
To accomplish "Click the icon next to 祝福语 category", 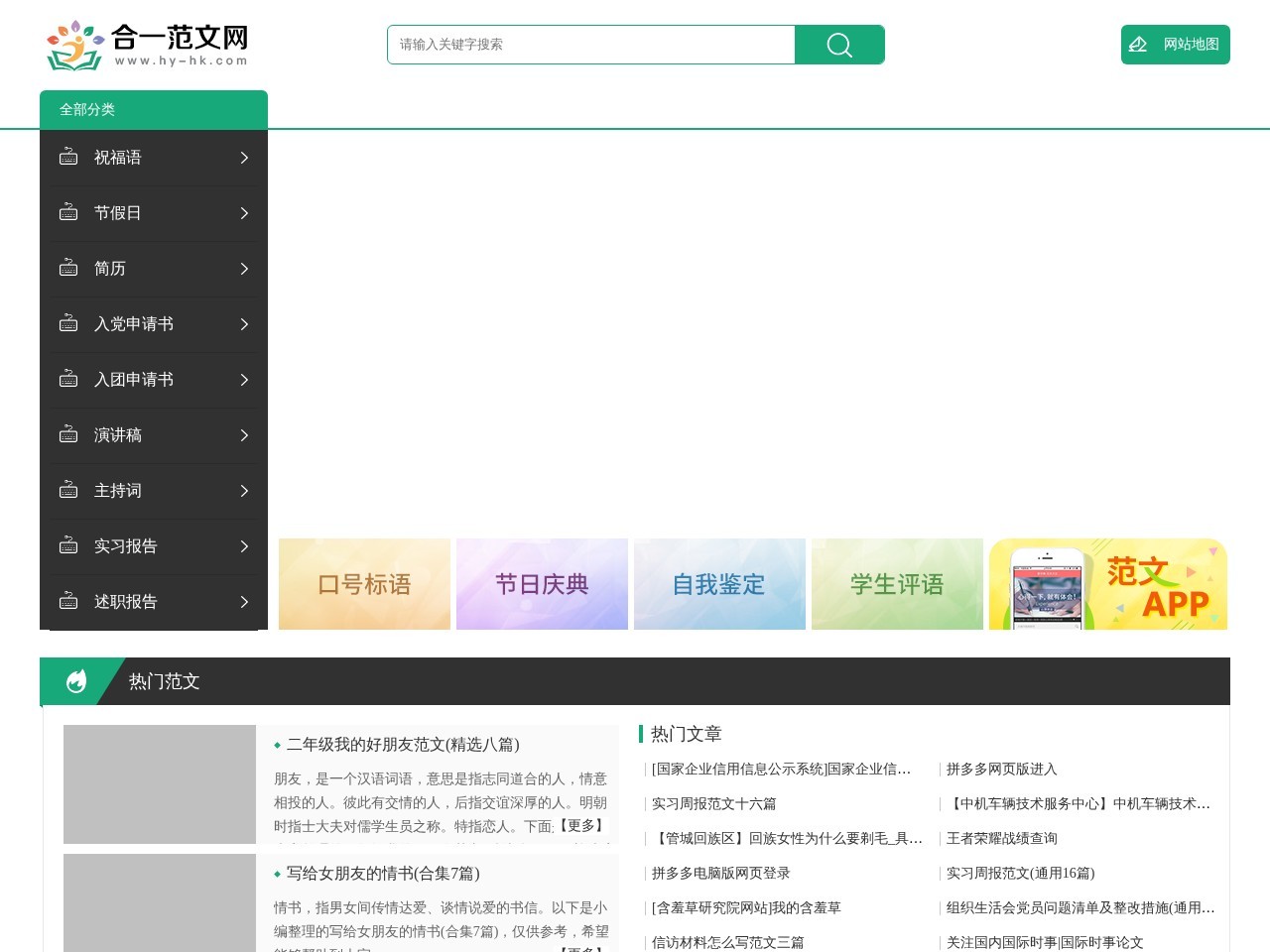I will point(68,158).
